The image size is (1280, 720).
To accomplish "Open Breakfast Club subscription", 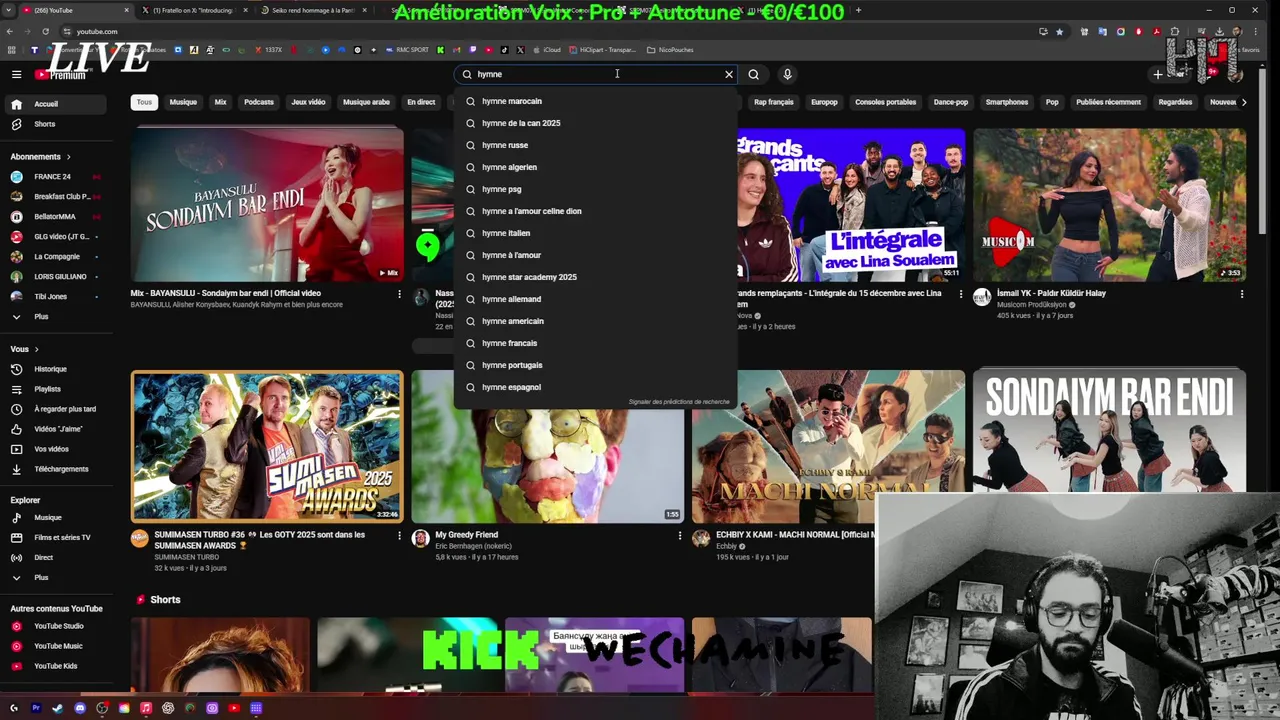I will [x=57, y=197].
